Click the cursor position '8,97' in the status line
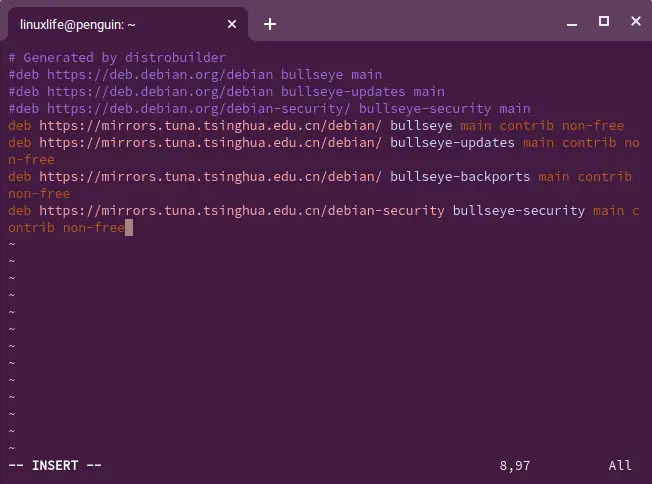652x484 pixels. point(515,466)
